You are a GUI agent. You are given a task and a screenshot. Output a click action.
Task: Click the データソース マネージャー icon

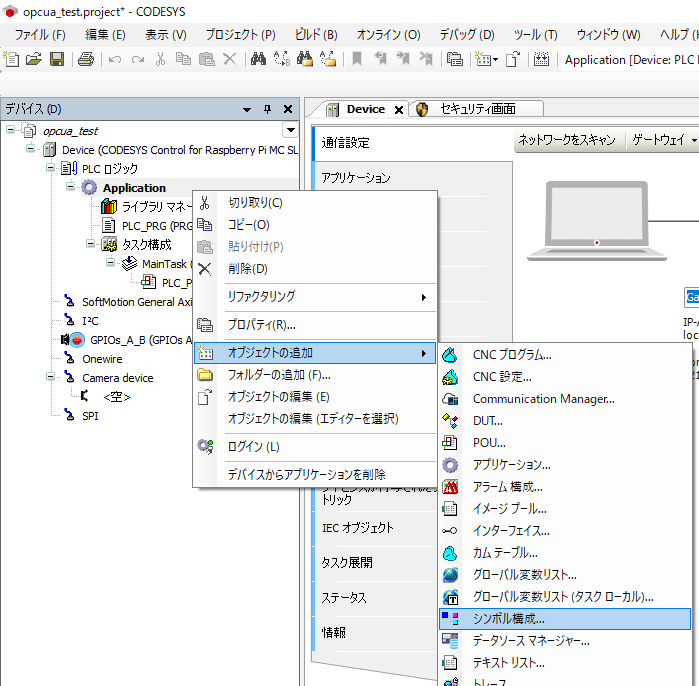pos(450,641)
